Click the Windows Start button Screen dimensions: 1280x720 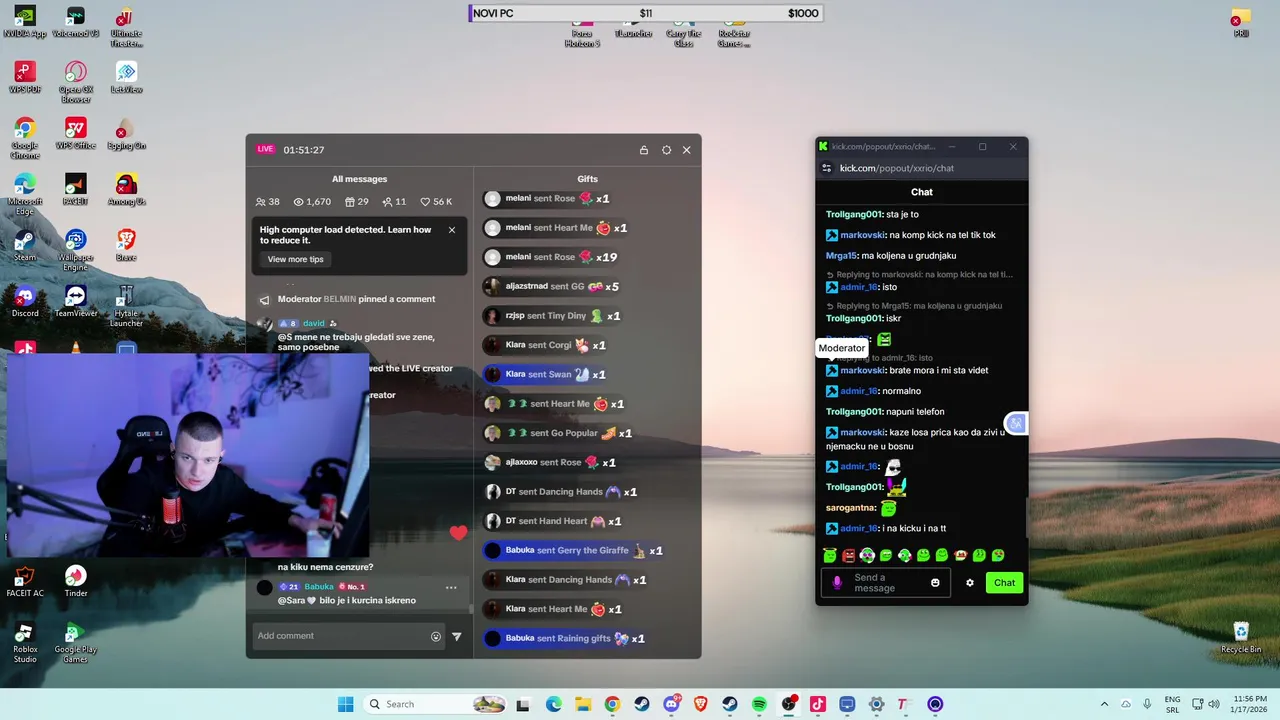point(345,704)
